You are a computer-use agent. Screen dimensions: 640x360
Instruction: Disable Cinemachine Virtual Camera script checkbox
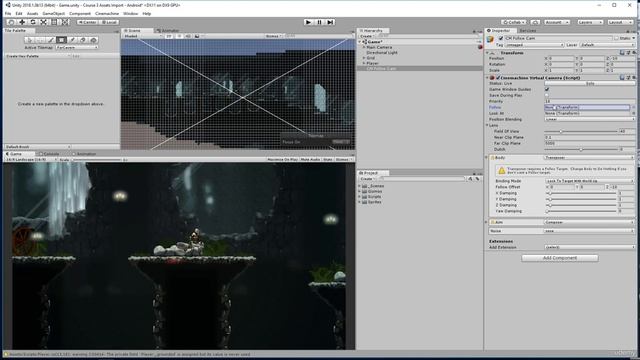498,78
